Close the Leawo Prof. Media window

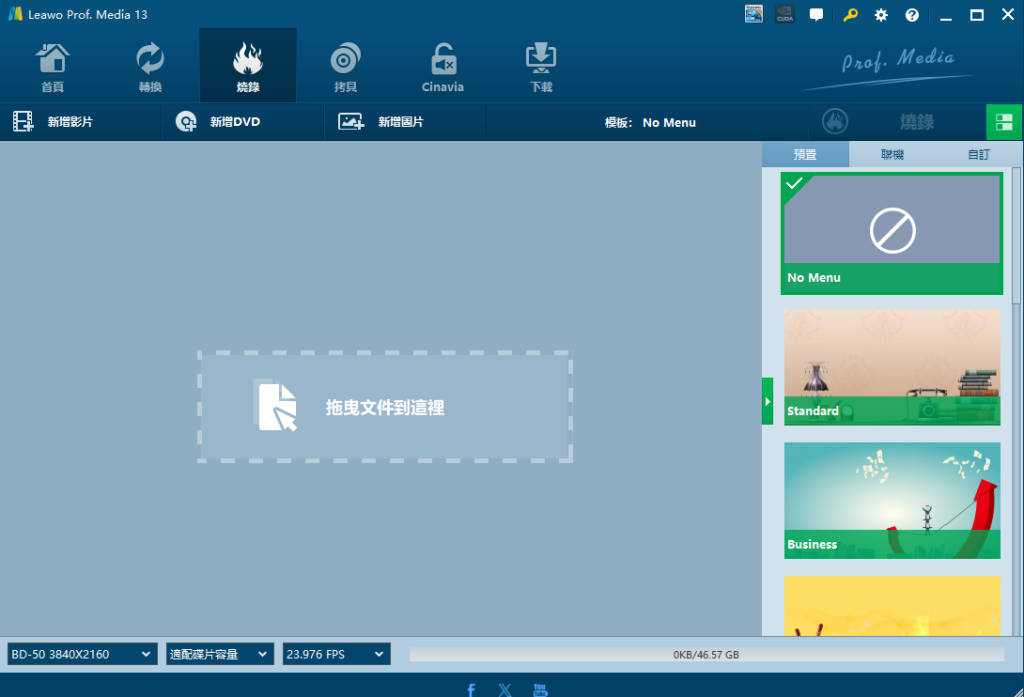click(1008, 14)
